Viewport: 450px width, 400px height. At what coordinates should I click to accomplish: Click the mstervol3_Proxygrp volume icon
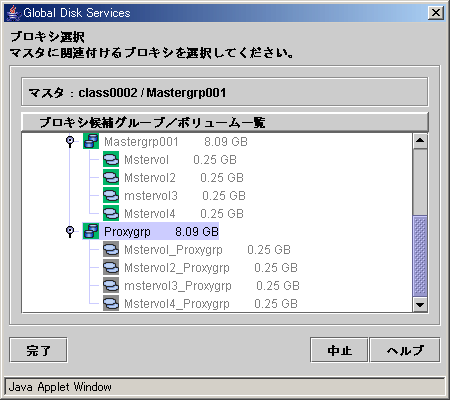111,285
